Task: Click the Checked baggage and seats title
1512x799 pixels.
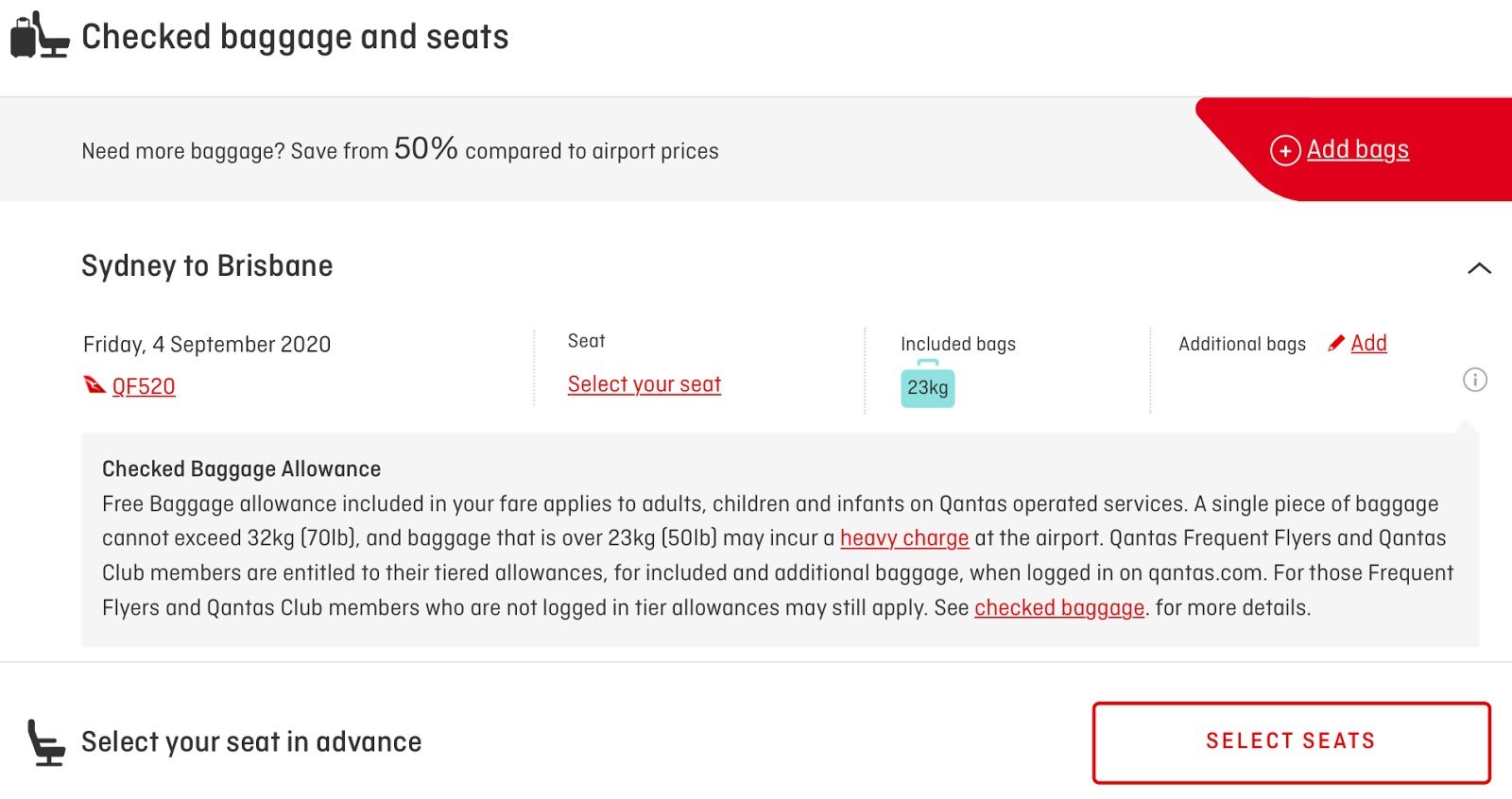Action: pyautogui.click(x=295, y=37)
